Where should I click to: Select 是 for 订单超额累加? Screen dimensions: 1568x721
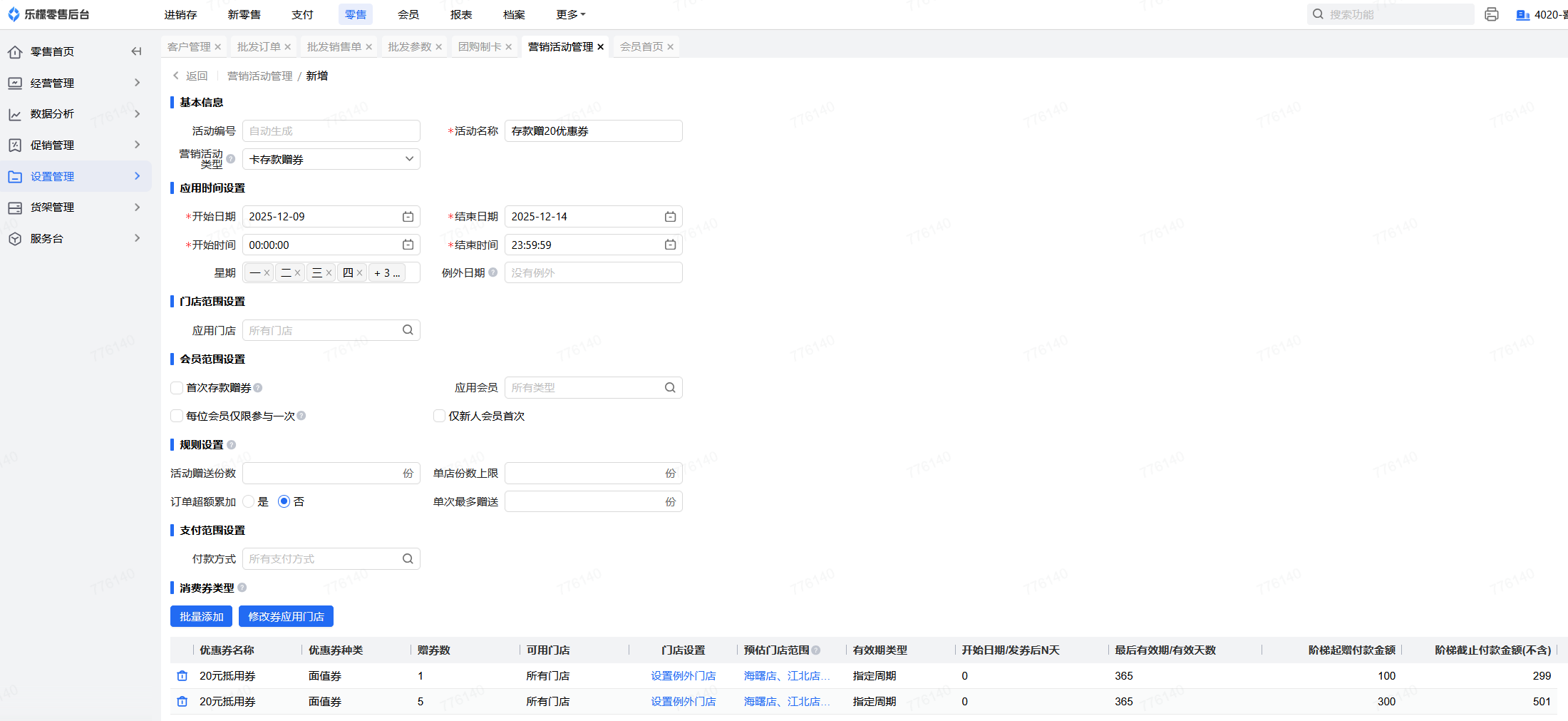pos(249,501)
